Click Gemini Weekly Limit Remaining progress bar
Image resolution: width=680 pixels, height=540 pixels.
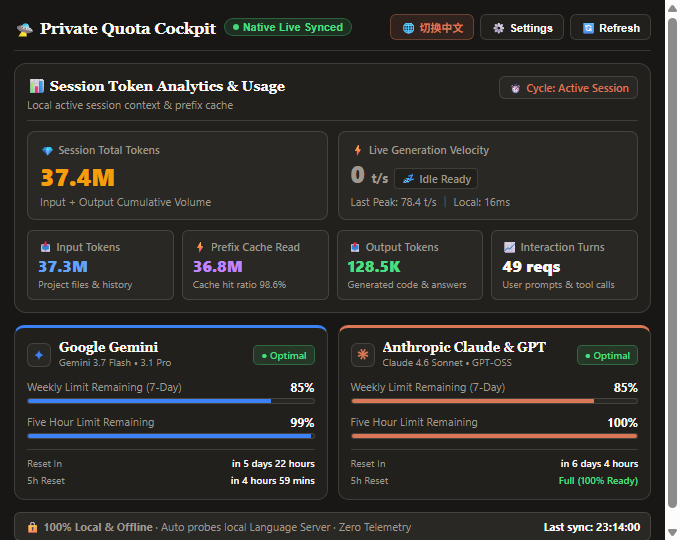click(171, 401)
